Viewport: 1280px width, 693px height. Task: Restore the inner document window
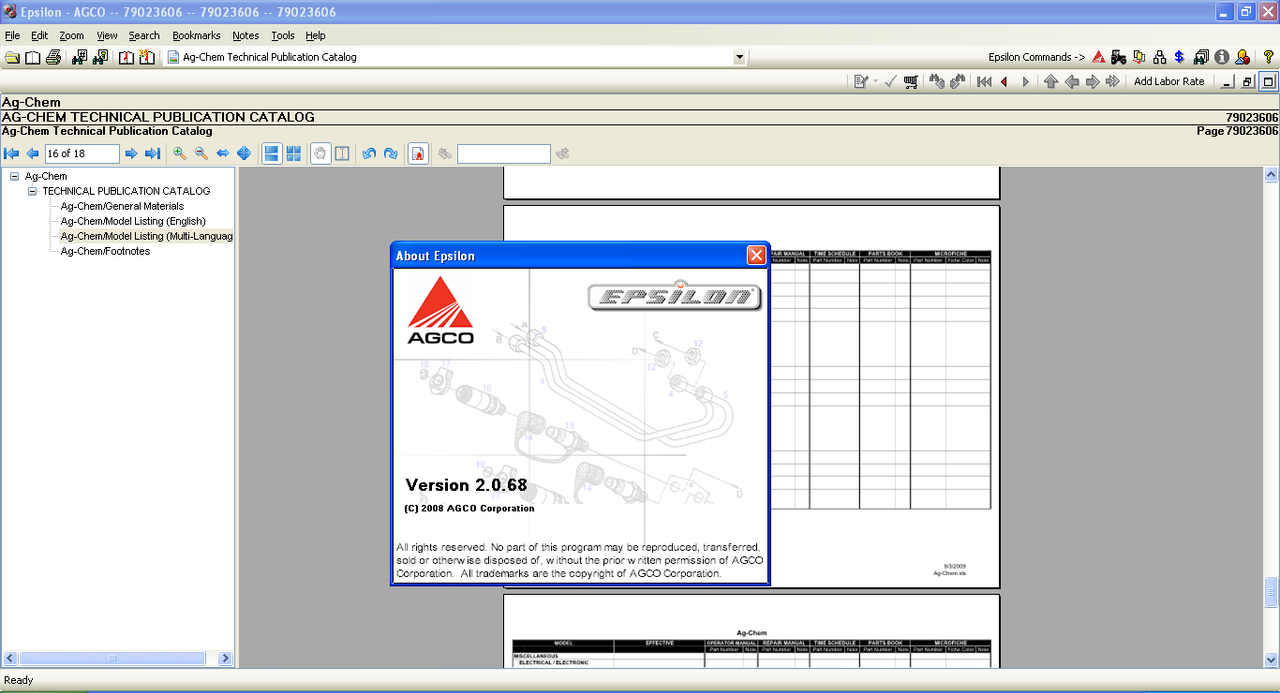point(1247,82)
